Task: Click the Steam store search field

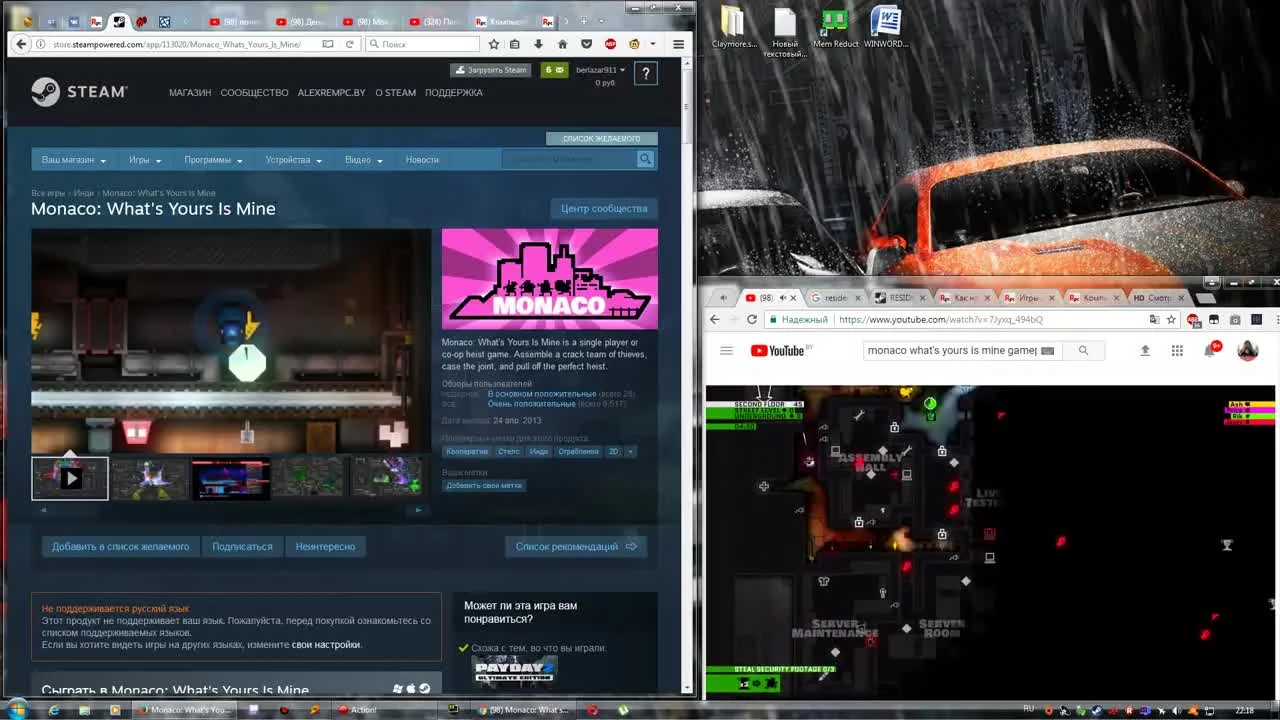Action: (x=569, y=159)
